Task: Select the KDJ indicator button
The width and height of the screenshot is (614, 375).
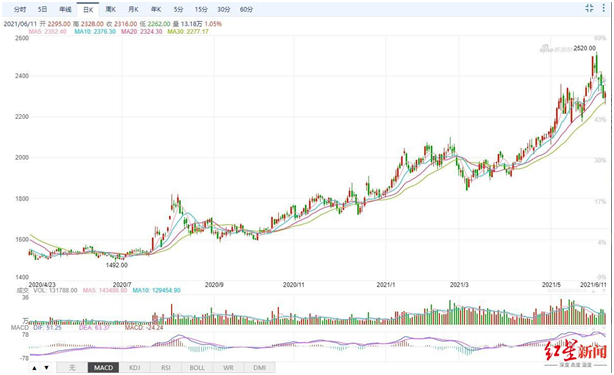Action: [135, 368]
